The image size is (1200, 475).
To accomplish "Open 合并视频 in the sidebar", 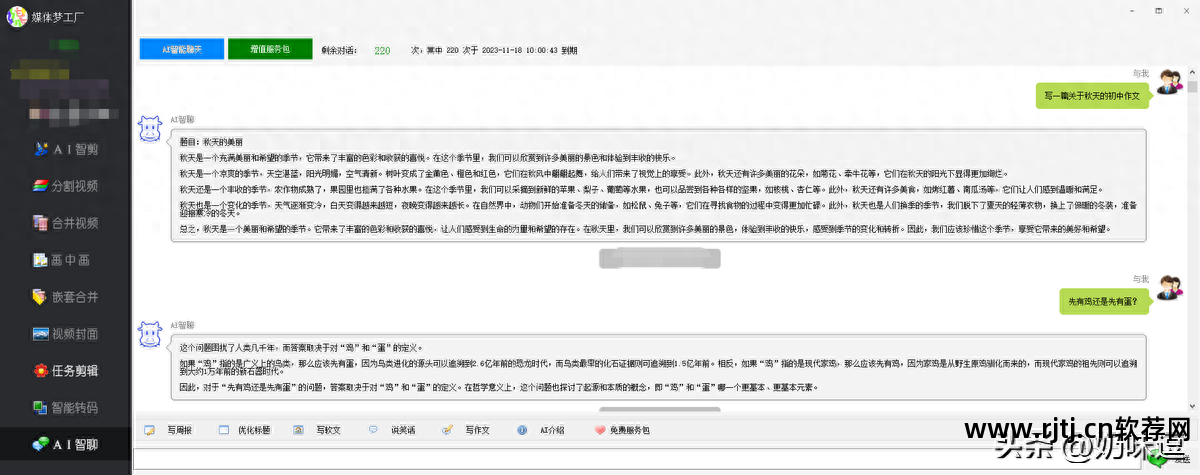I will (x=65, y=222).
